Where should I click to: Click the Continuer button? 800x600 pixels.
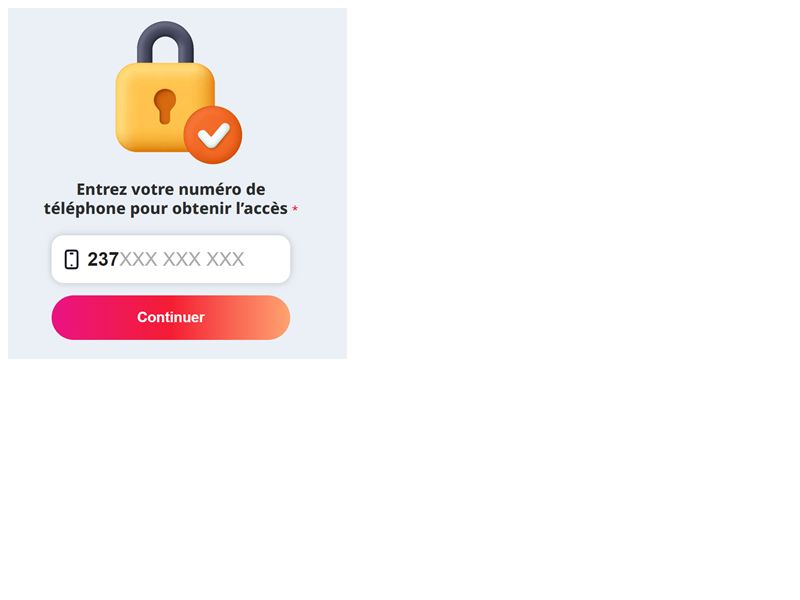point(171,317)
